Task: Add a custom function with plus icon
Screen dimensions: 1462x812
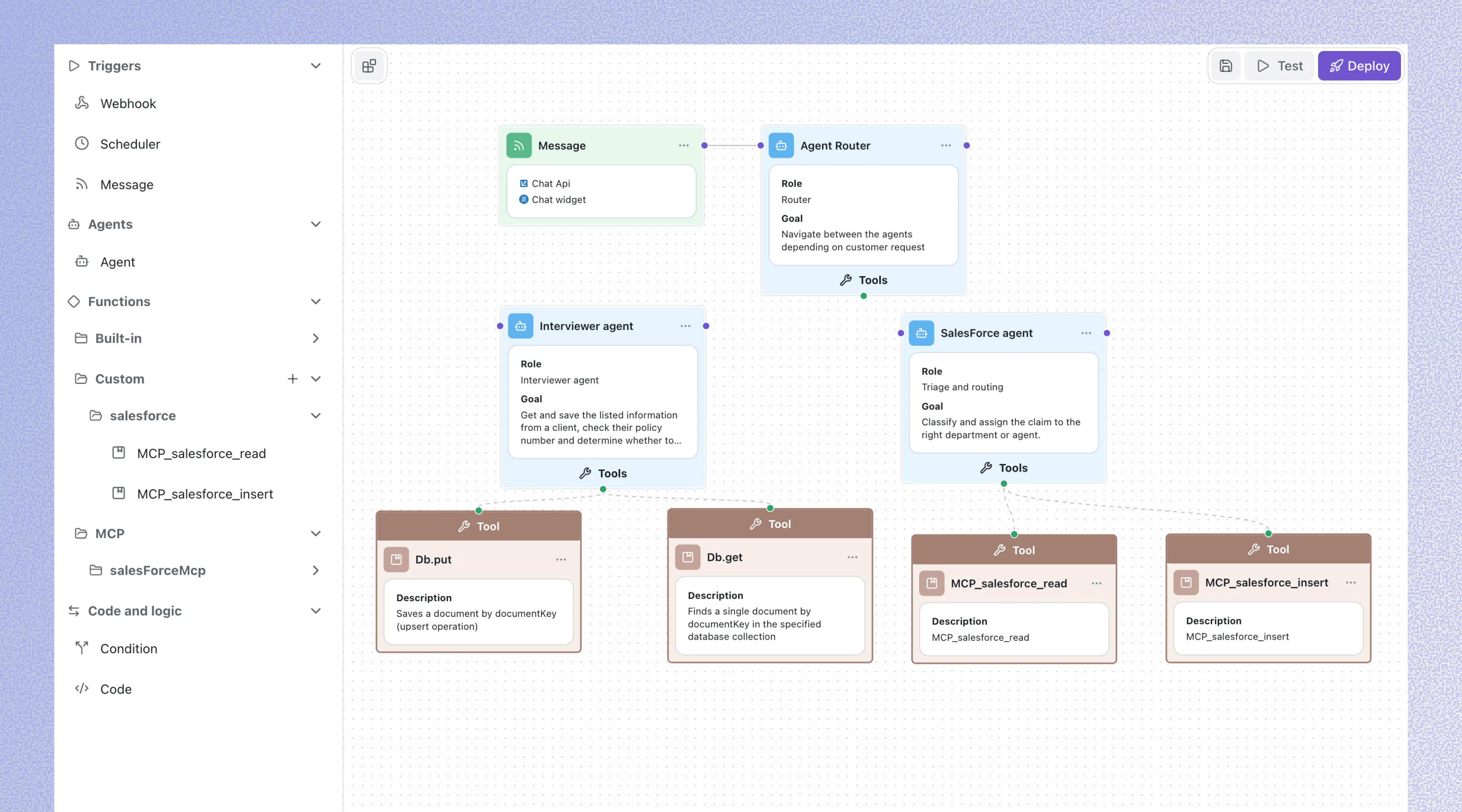Action: click(292, 379)
